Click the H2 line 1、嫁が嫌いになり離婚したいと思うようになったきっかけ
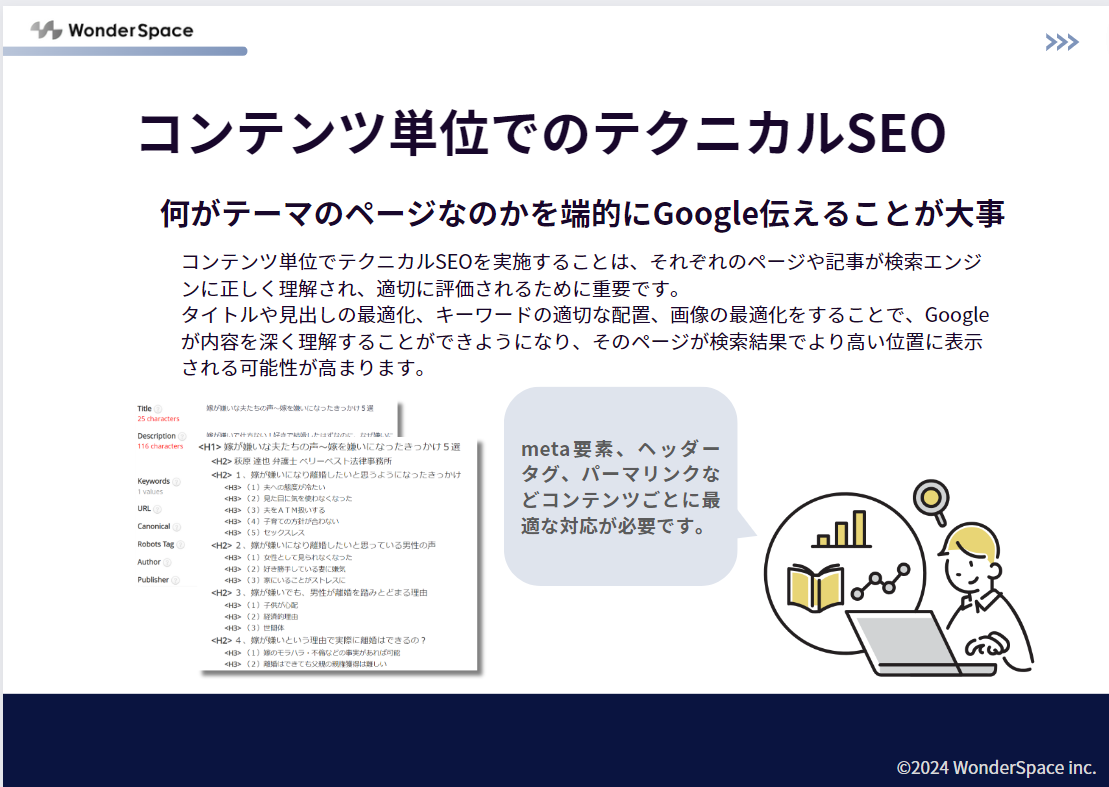The width and height of the screenshot is (1109, 787). click(336, 474)
